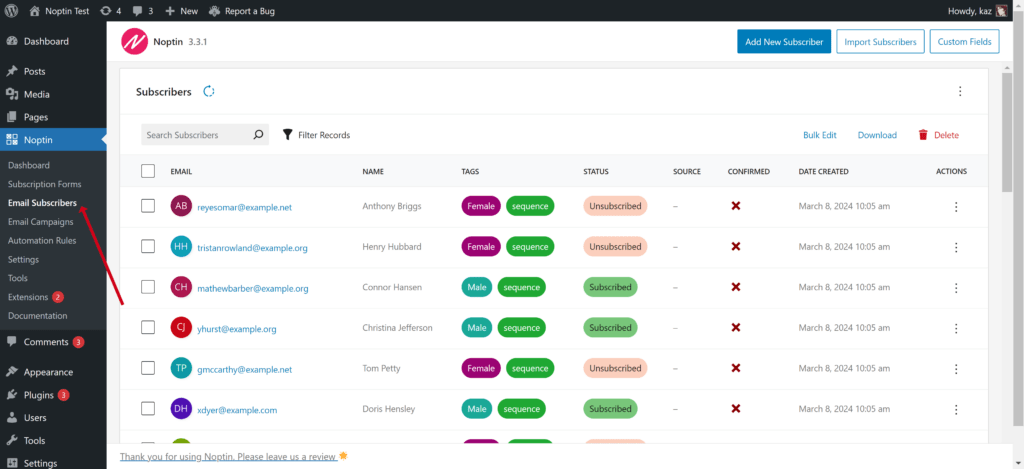This screenshot has height=469, width=1024.
Task: Sort by the DATE CREATED column header
Action: click(x=823, y=172)
